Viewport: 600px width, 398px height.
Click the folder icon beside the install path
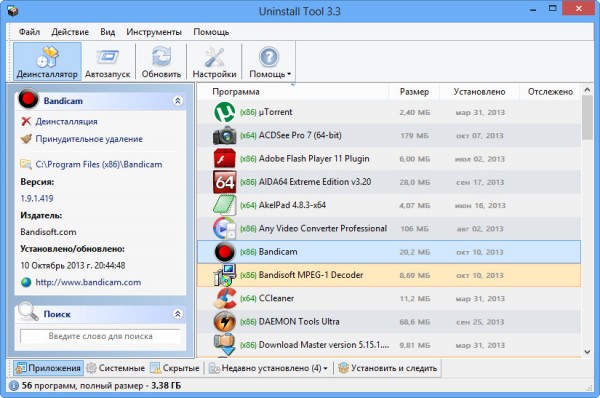coord(26,164)
